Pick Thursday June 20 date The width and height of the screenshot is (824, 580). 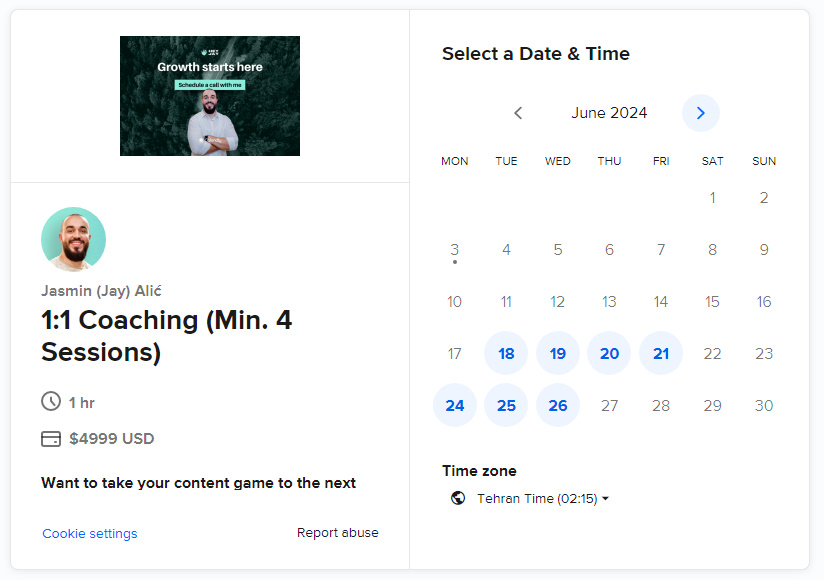pos(609,353)
